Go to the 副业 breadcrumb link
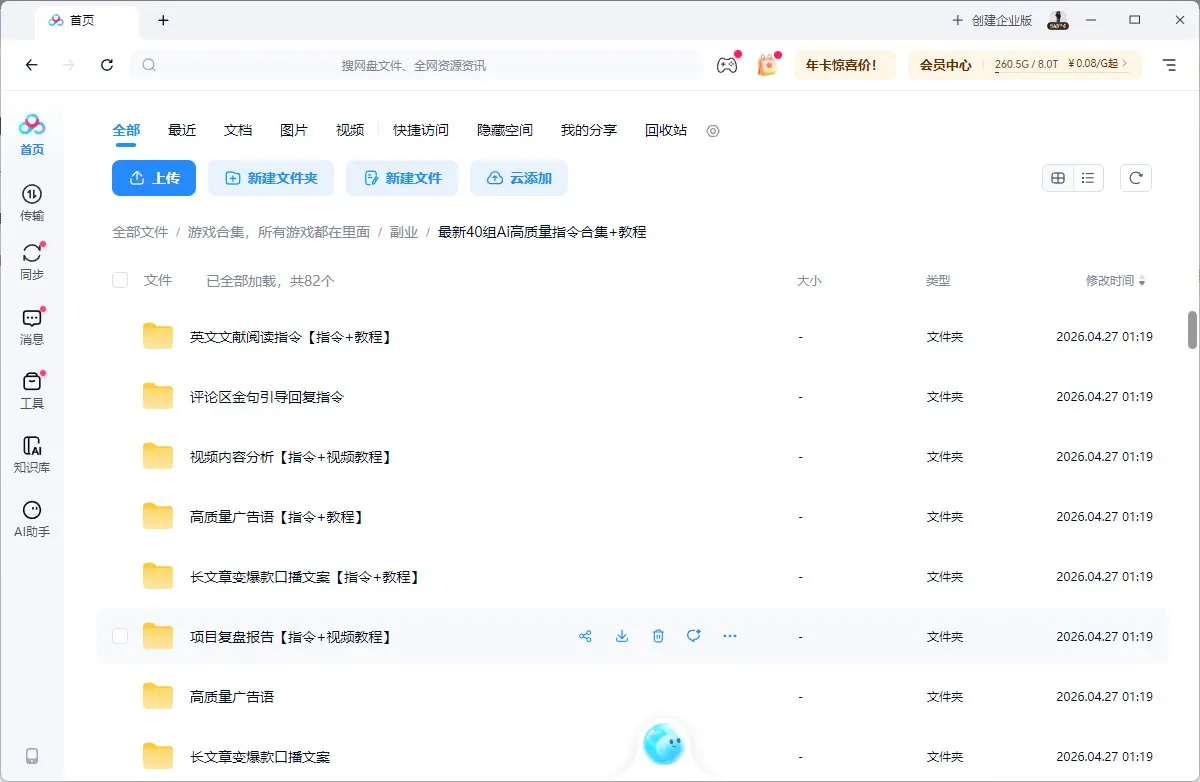The height and width of the screenshot is (782, 1200). point(404,231)
